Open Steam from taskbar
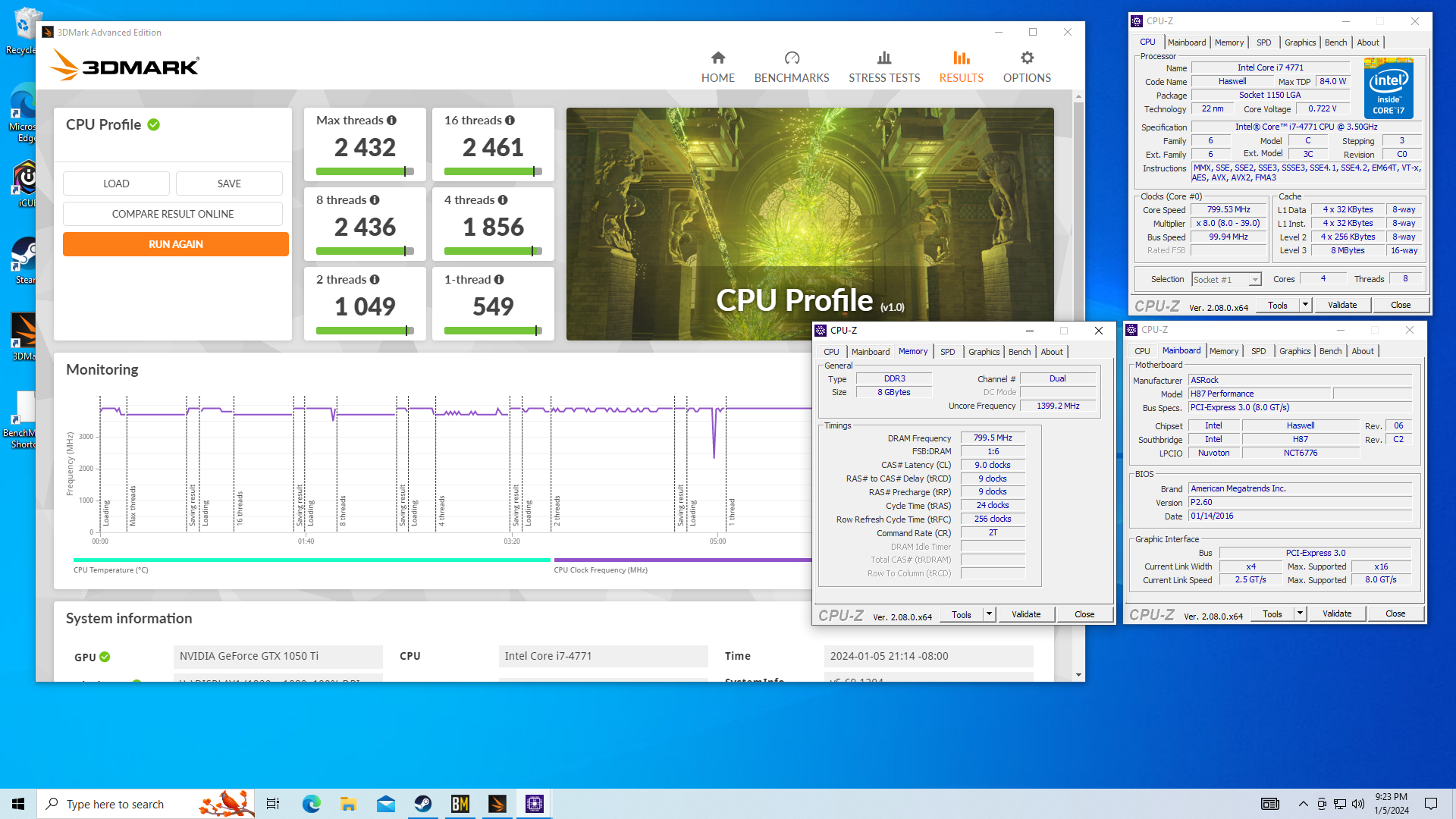1456x819 pixels. point(423,804)
